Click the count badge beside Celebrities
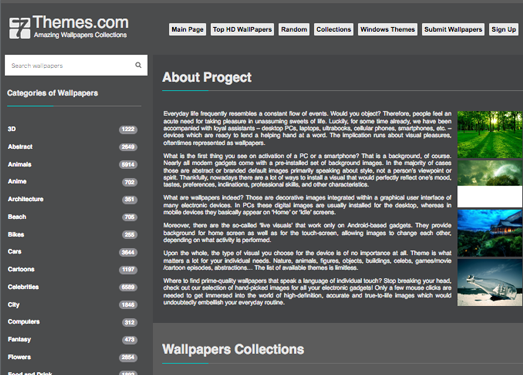The image size is (523, 375). tap(128, 287)
